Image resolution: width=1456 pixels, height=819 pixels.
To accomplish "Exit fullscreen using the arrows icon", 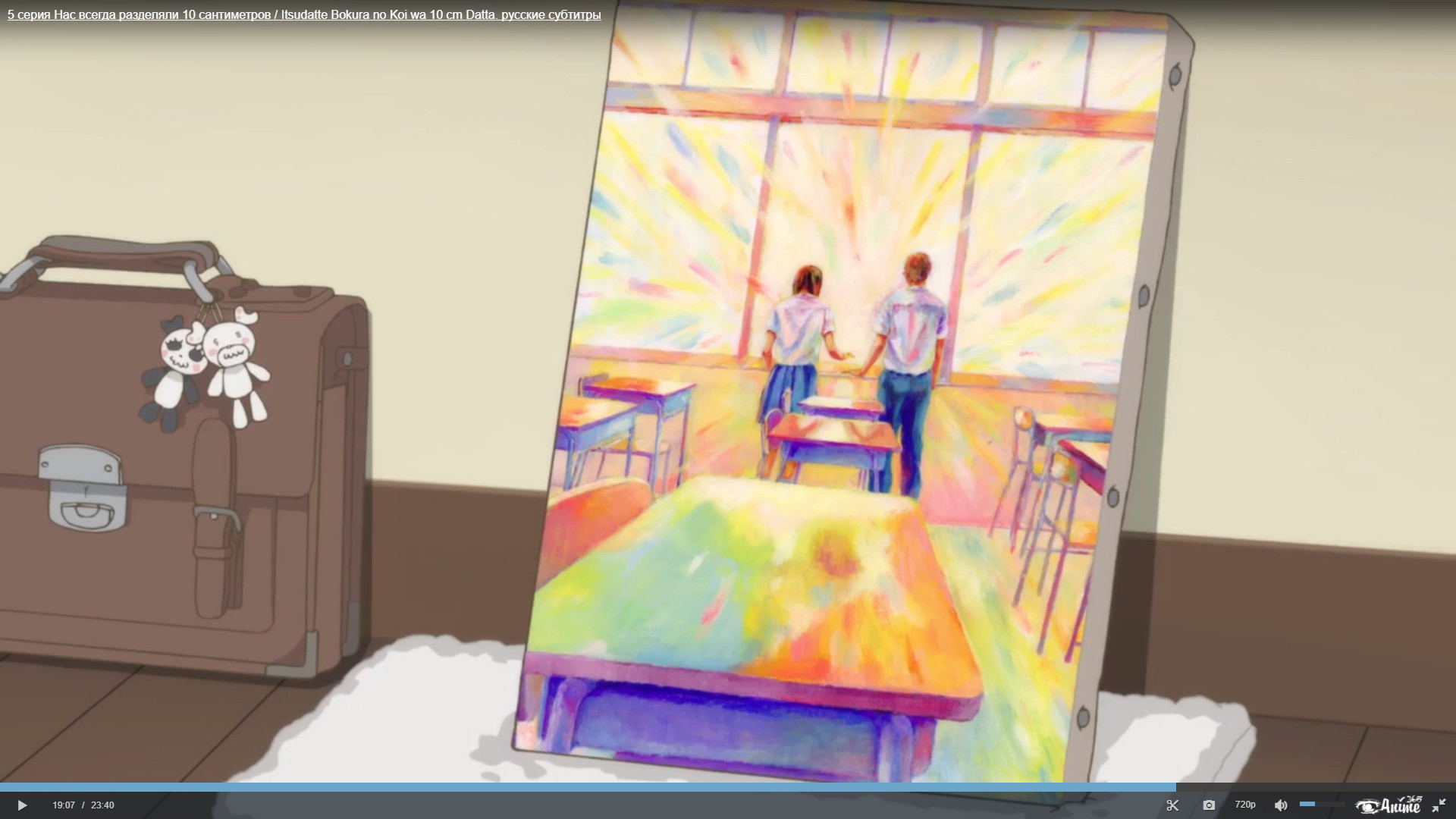I will point(1439,805).
